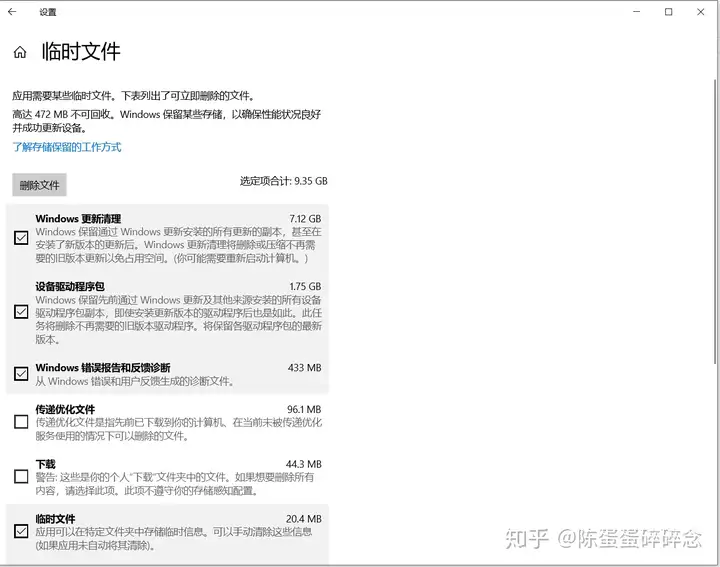The image size is (720, 567).
Task: Click the 设备驱动程序包 title
Action: pyautogui.click(x=70, y=286)
